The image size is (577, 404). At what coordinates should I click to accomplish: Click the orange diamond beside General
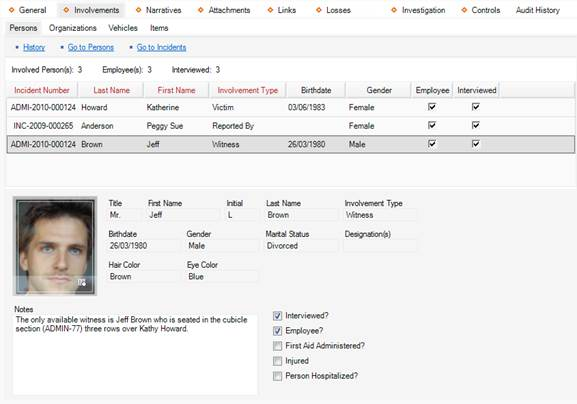tap(11, 10)
